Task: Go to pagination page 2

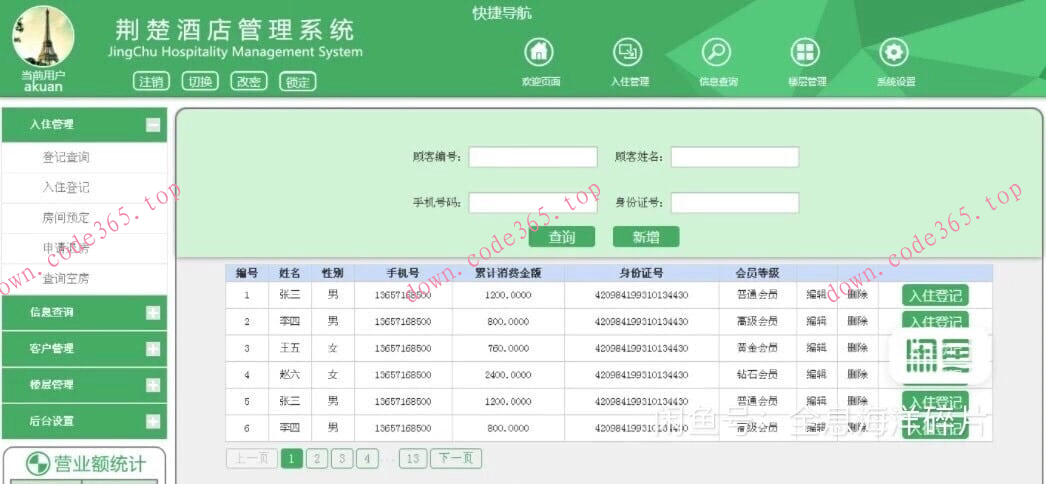Action: pyautogui.click(x=317, y=459)
